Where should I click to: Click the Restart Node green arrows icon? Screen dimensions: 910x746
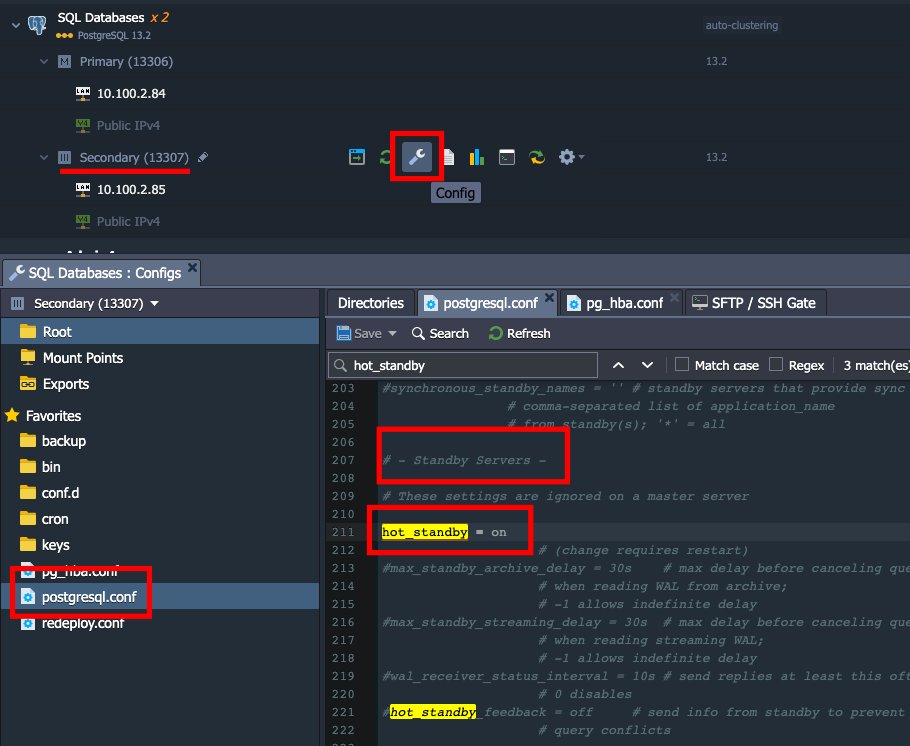(x=385, y=157)
